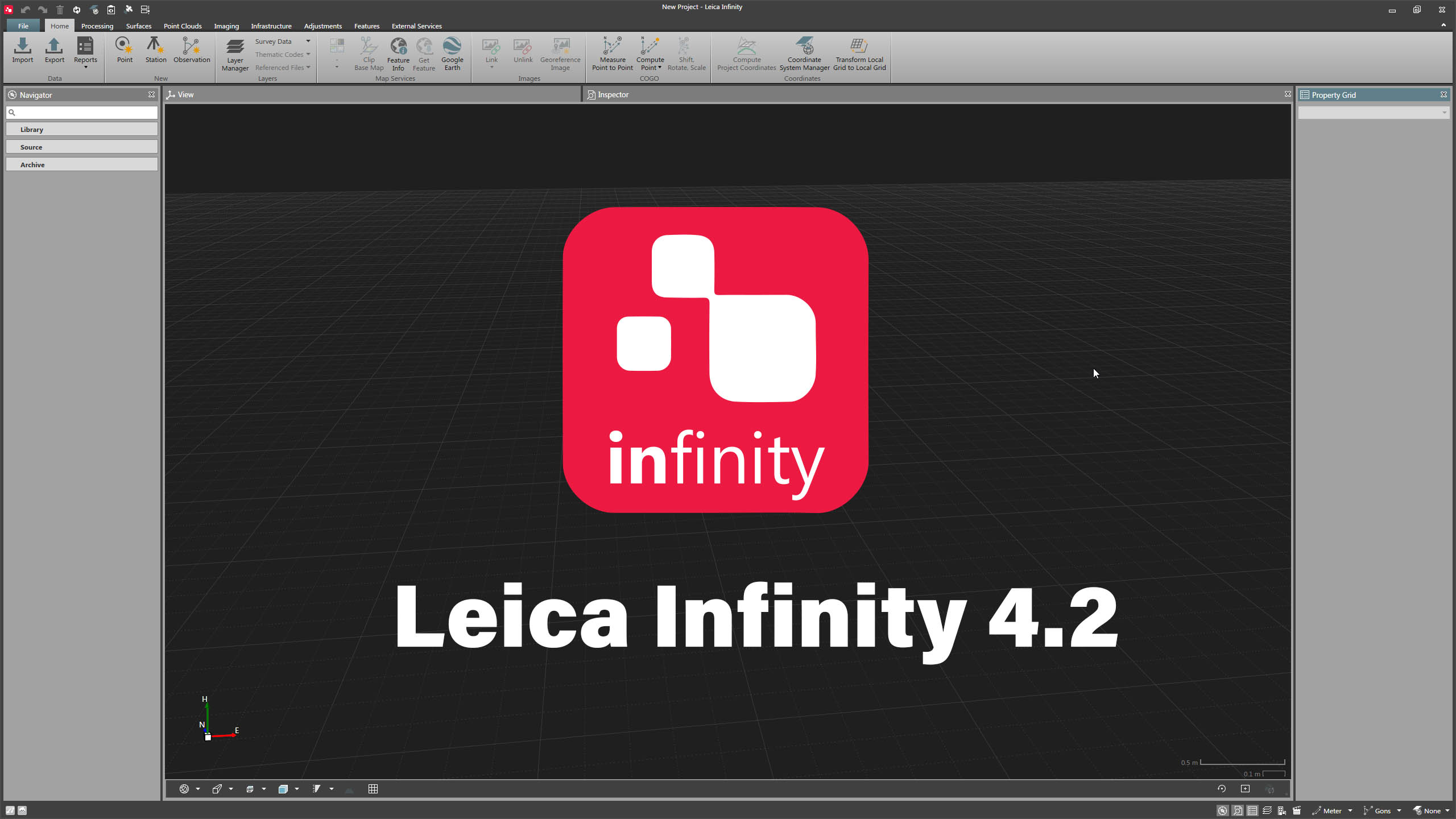Open Transform Local Grid to Local Grid
This screenshot has width=1456, height=819.
pos(859,53)
